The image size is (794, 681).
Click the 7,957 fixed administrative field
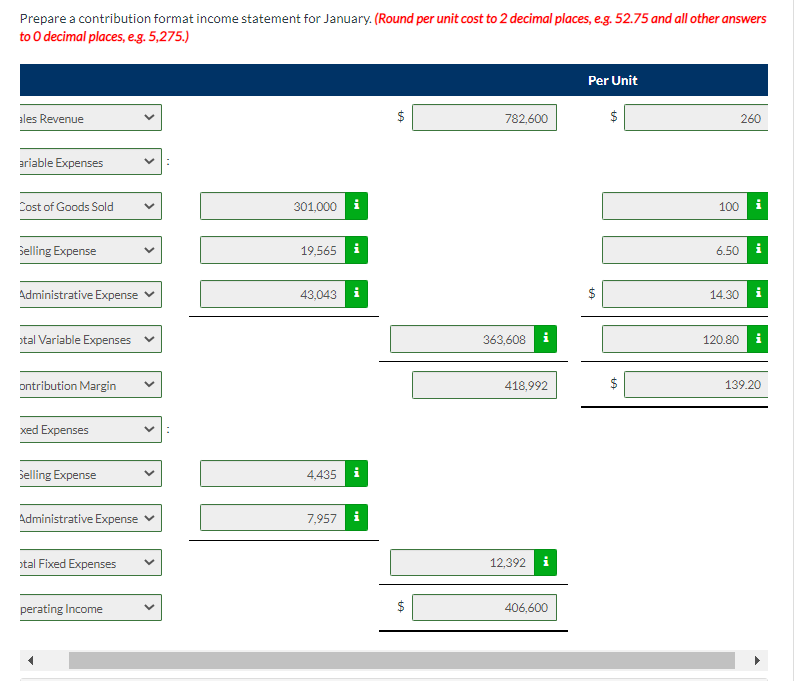(273, 517)
